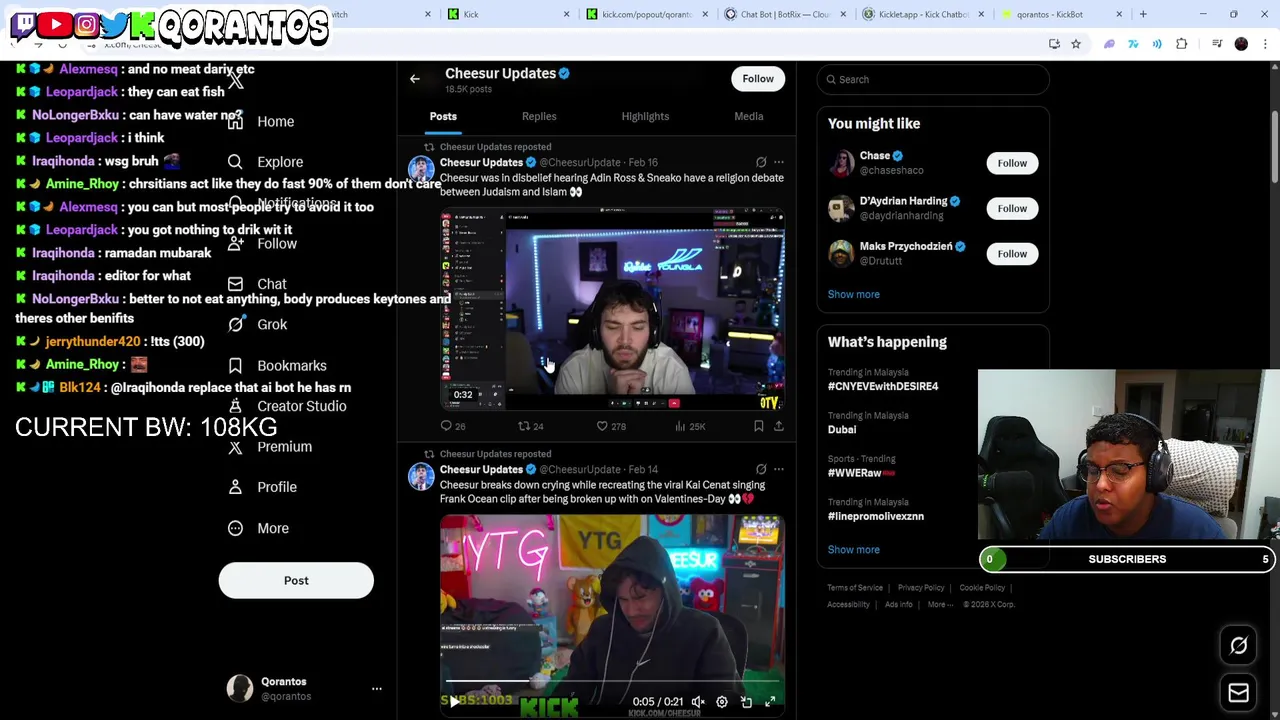Select the Media tab
This screenshot has height=720, width=1280.
pos(748,116)
